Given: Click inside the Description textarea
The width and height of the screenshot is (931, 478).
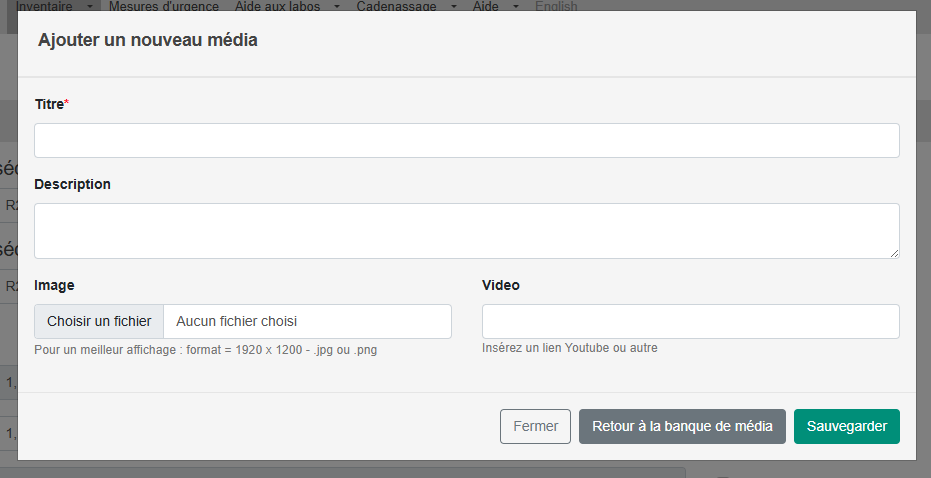Looking at the screenshot, I should (x=467, y=231).
